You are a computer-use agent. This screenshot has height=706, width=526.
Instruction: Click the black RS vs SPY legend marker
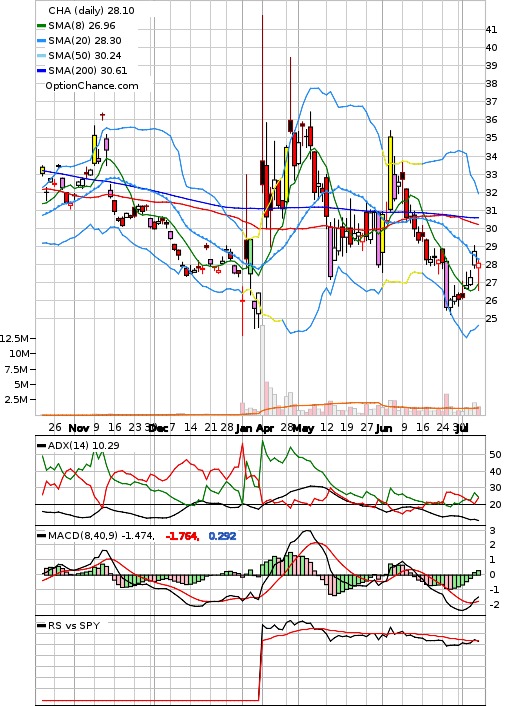point(41,626)
